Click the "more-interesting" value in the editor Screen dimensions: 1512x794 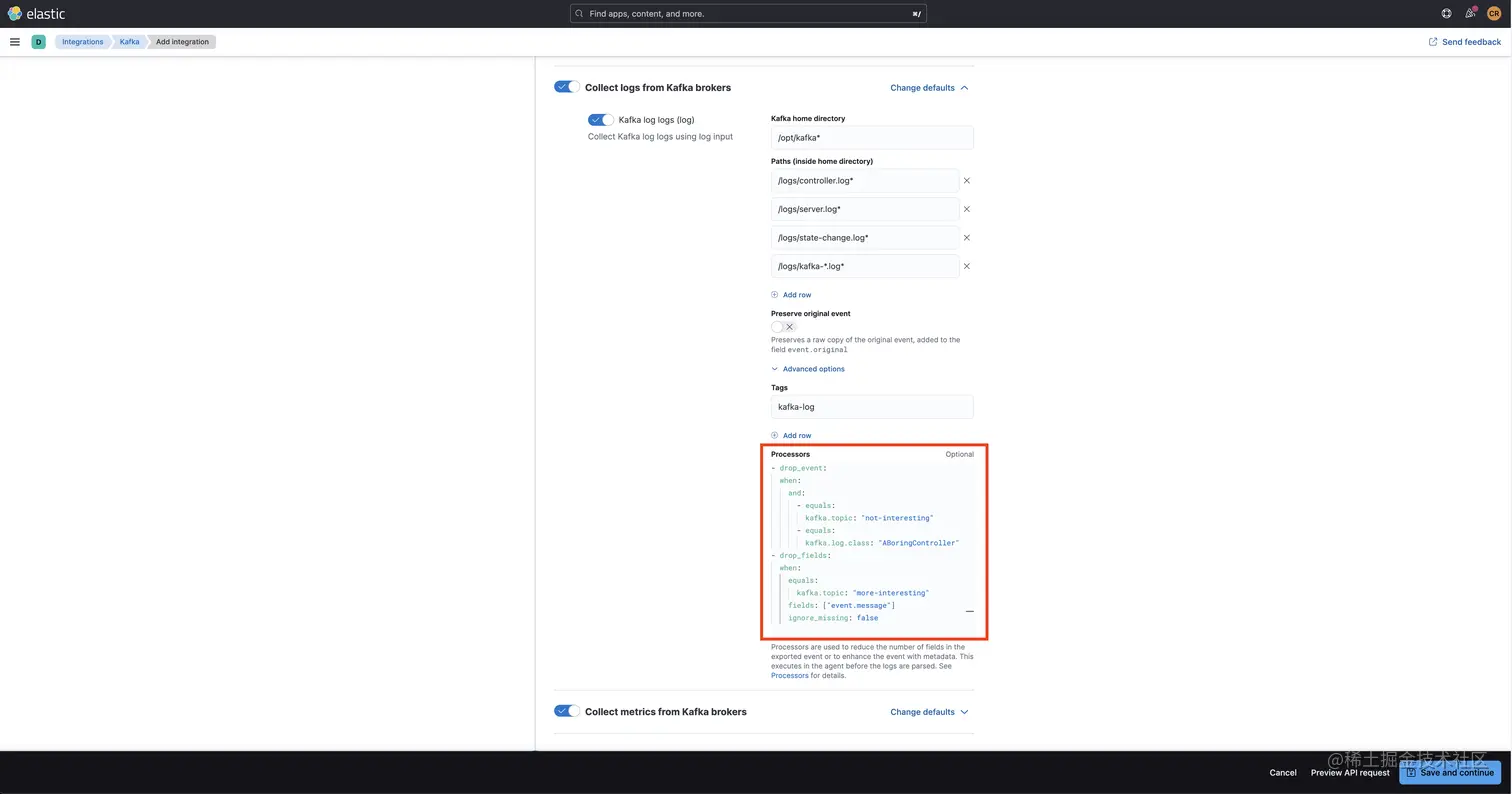click(891, 593)
